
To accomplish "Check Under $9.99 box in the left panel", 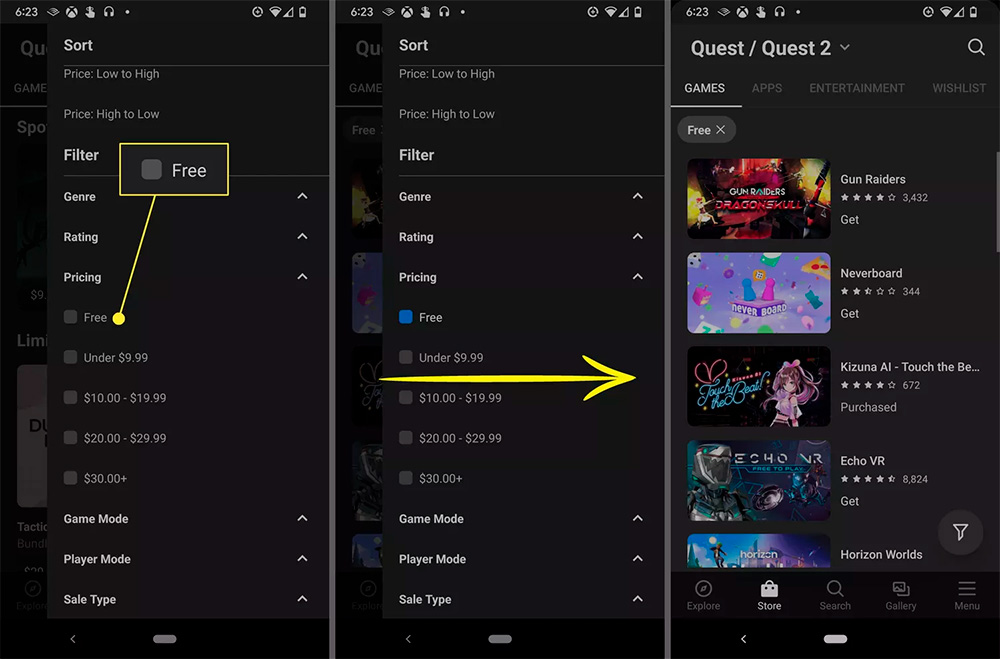I will (x=70, y=357).
